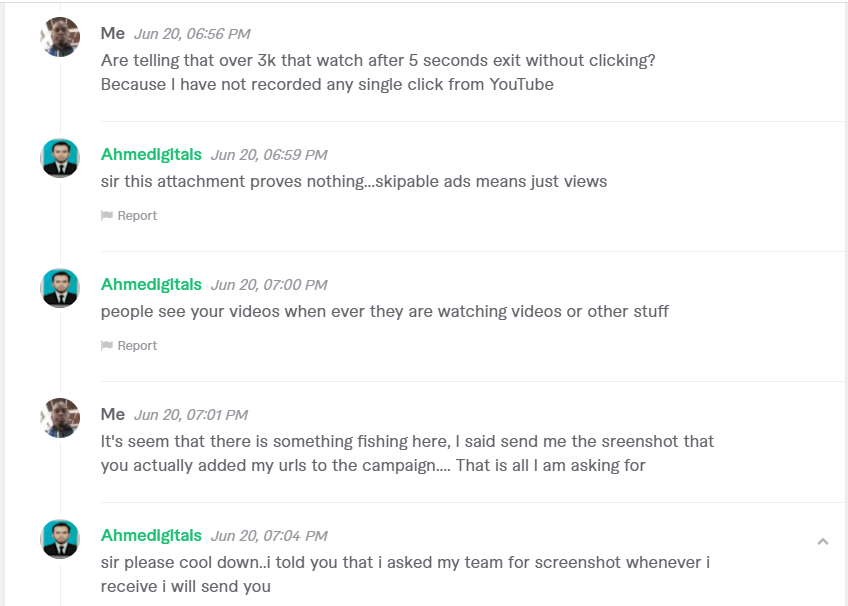Open Ahmedigitals avatar on the 06:59 PM message
848x606 pixels.
pyautogui.click(x=60, y=158)
